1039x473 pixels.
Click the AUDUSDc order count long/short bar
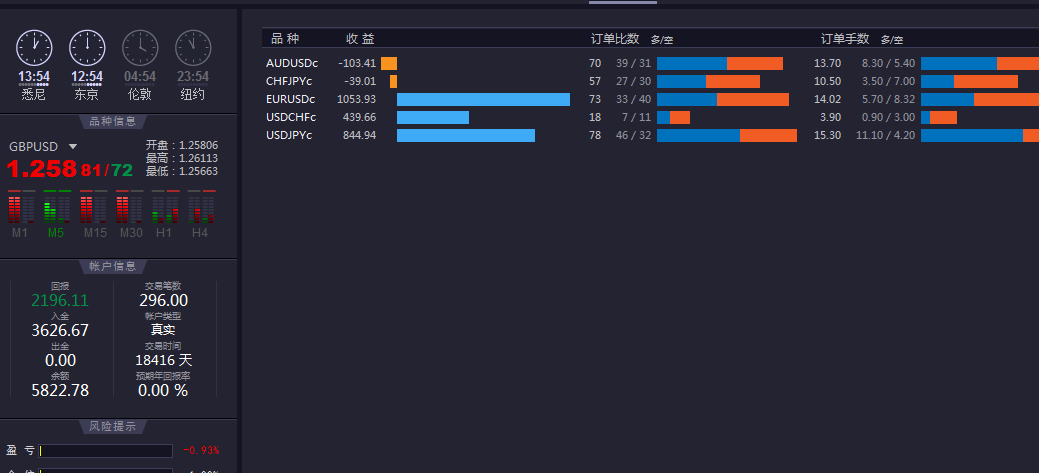[720, 64]
